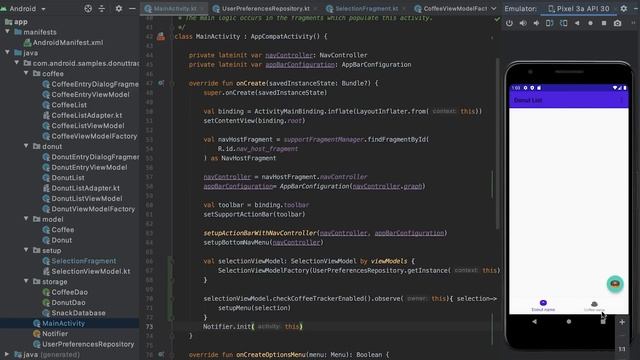This screenshot has height=360, width=640.
Task: Click the project panel expand/collapse all icon
Action: [102, 9]
